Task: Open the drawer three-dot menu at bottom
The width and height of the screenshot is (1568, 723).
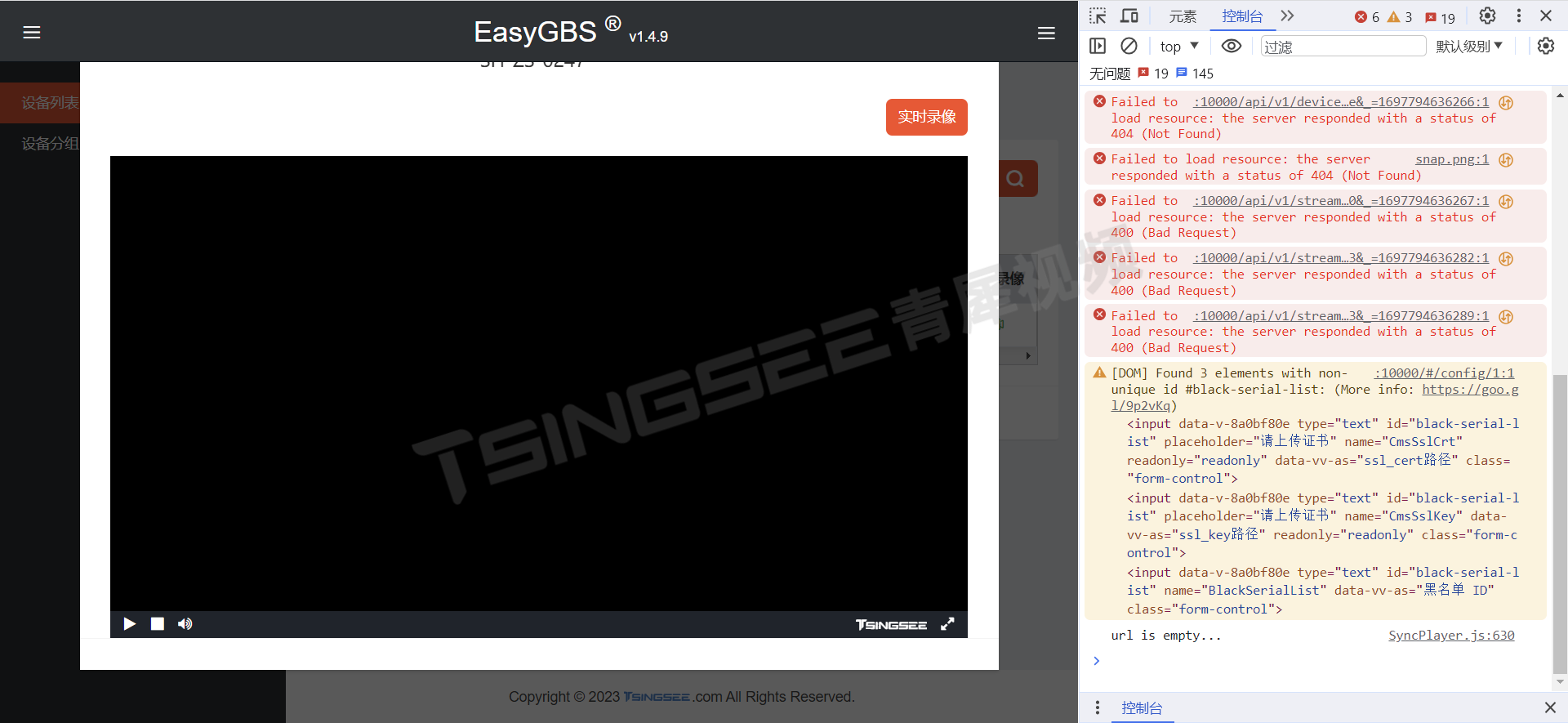Action: tap(1098, 707)
